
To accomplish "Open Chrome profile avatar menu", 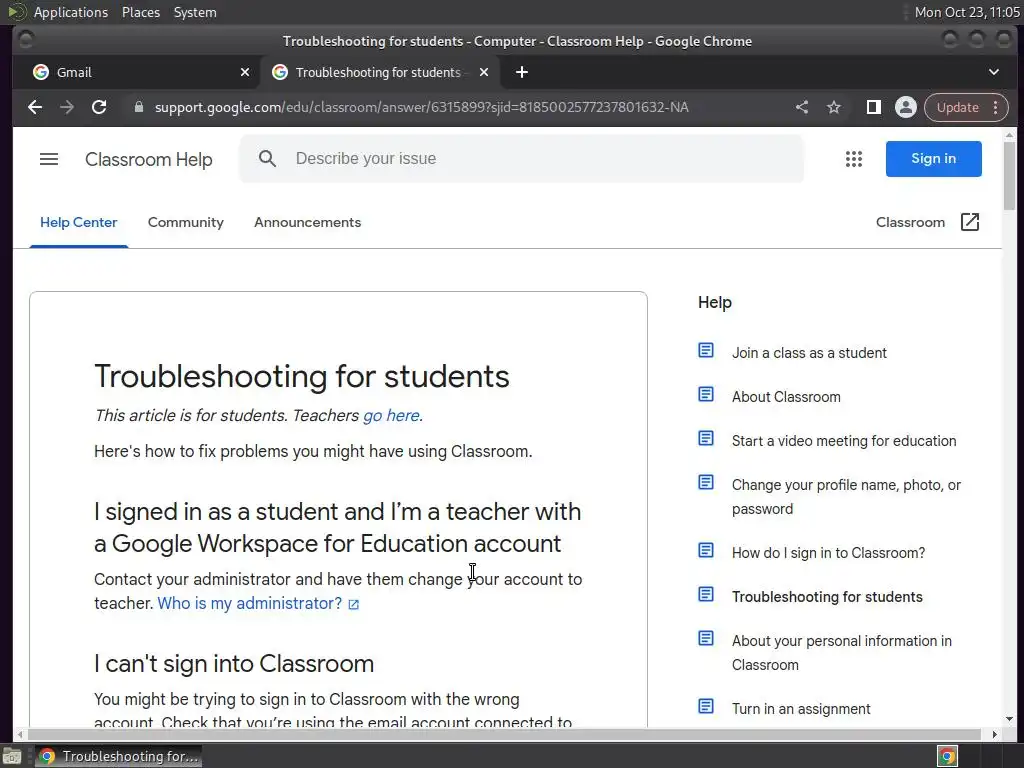I will (x=906, y=107).
